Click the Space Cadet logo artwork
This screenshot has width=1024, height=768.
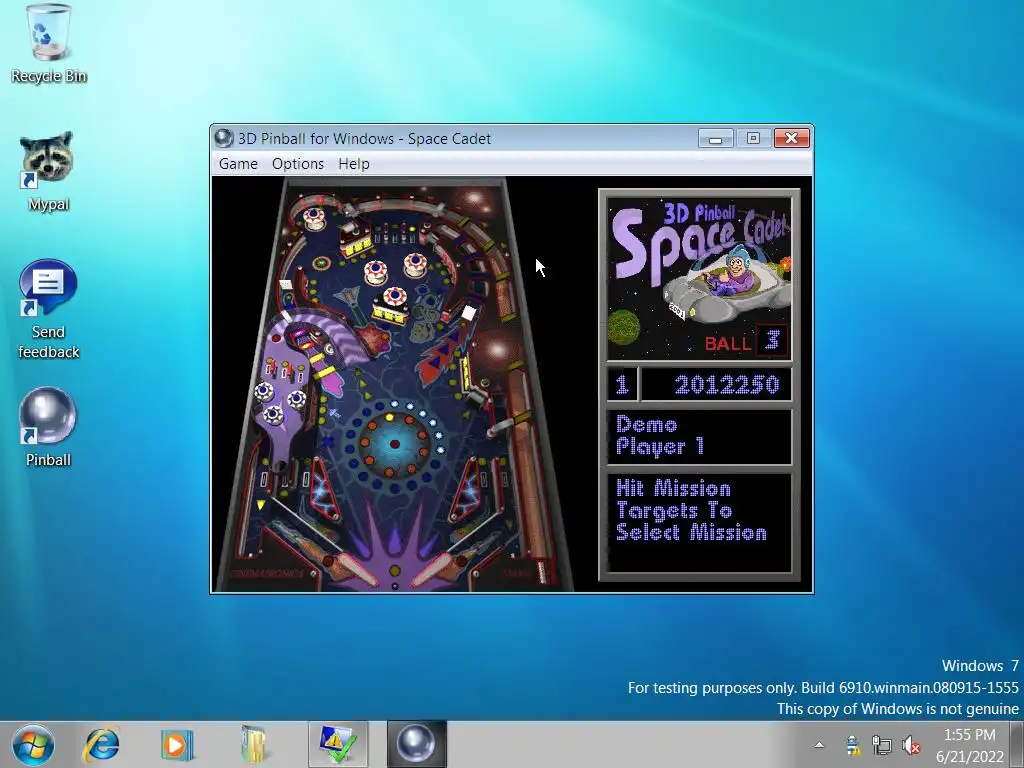699,280
